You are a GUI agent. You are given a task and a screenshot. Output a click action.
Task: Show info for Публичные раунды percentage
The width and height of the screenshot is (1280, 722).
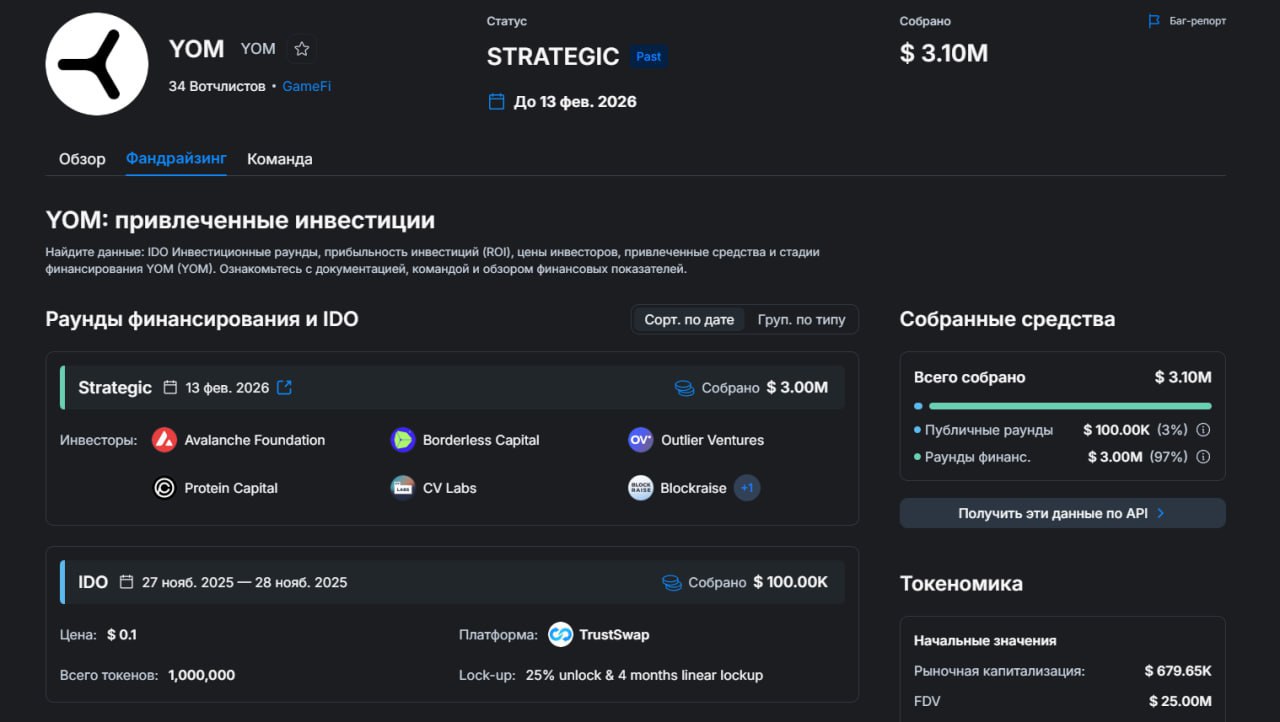pos(1203,430)
